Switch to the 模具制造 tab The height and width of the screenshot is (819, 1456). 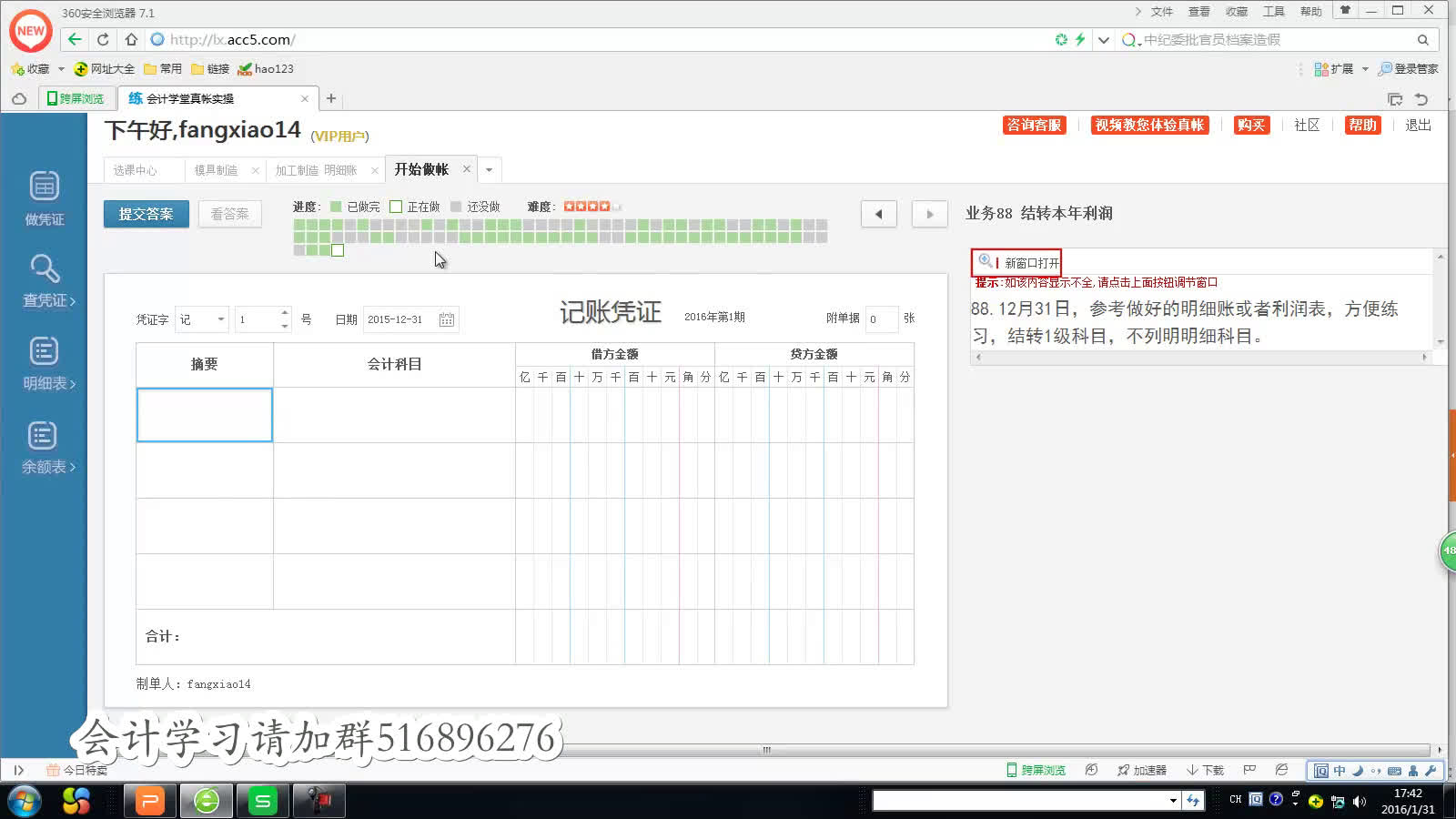coord(216,170)
